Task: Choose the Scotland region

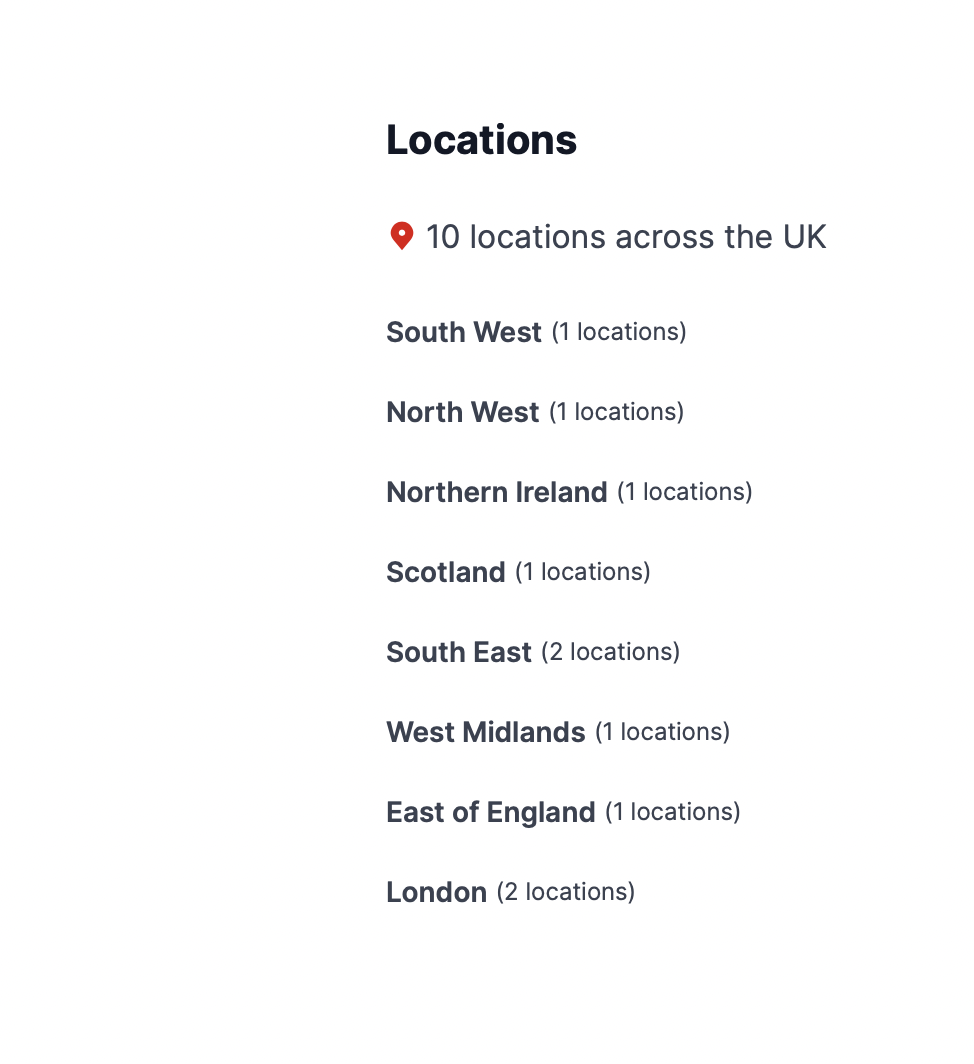Action: 445,572
